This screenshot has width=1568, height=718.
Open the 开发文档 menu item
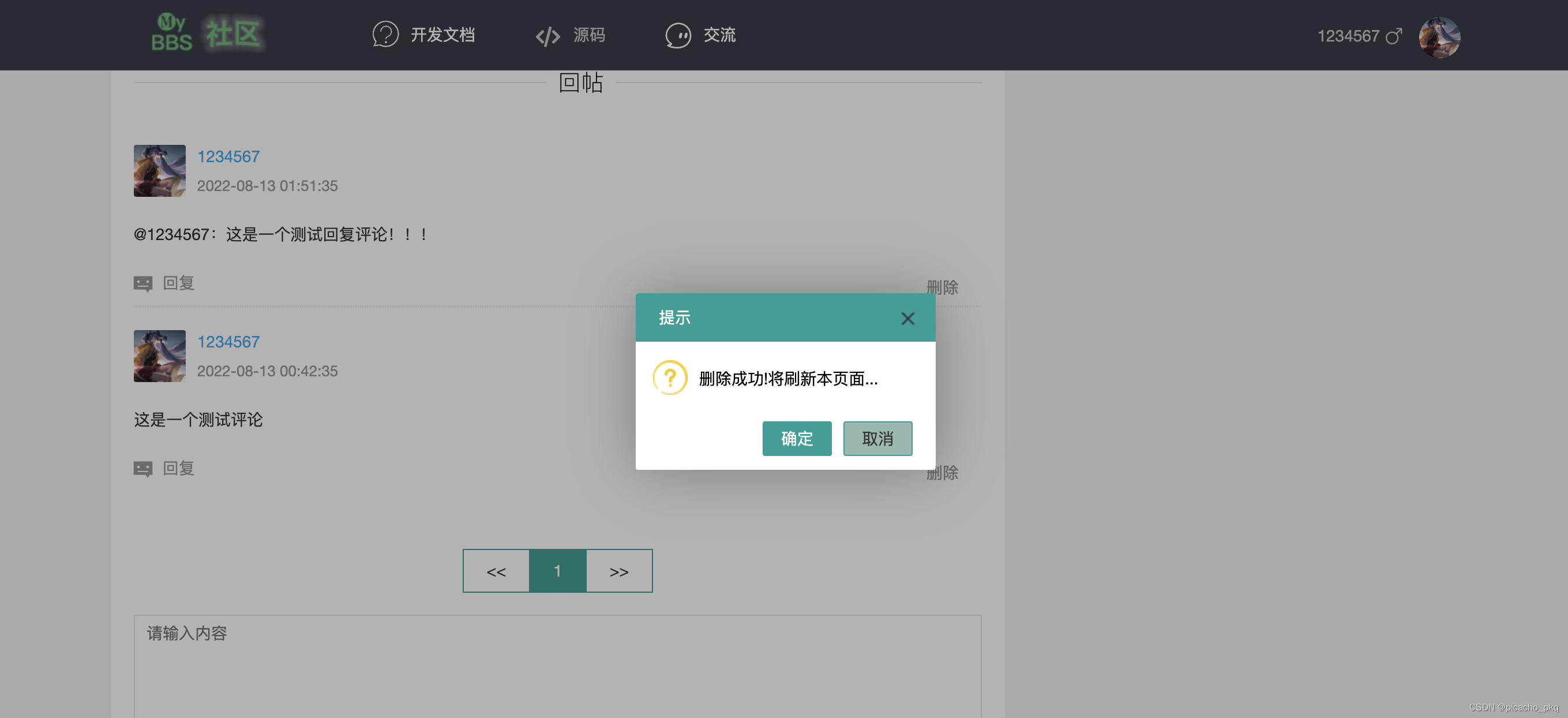(x=442, y=35)
